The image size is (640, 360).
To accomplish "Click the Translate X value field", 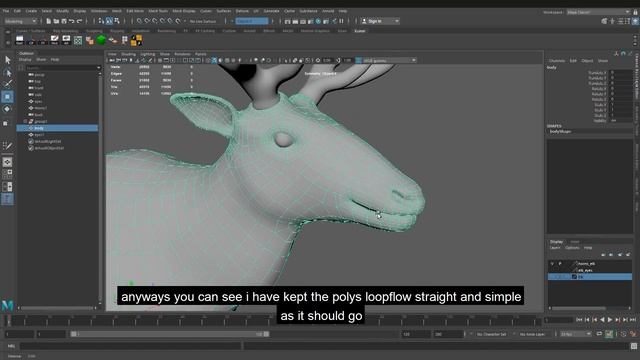I will tap(621, 73).
